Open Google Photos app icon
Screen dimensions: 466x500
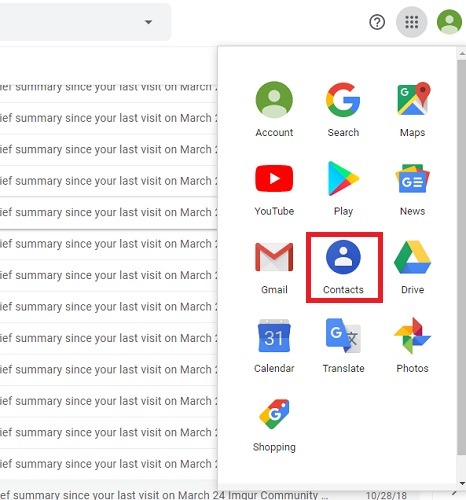(x=412, y=345)
